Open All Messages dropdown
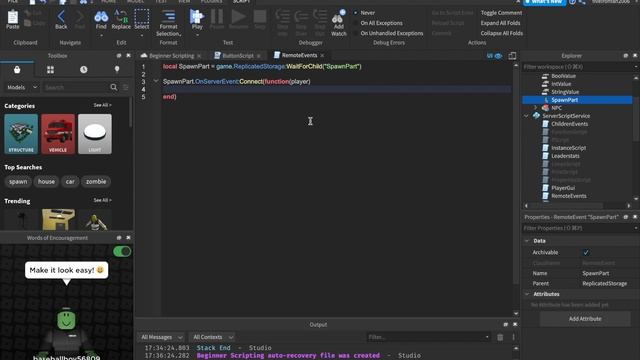Image resolution: width=640 pixels, height=360 pixels. [162, 337]
